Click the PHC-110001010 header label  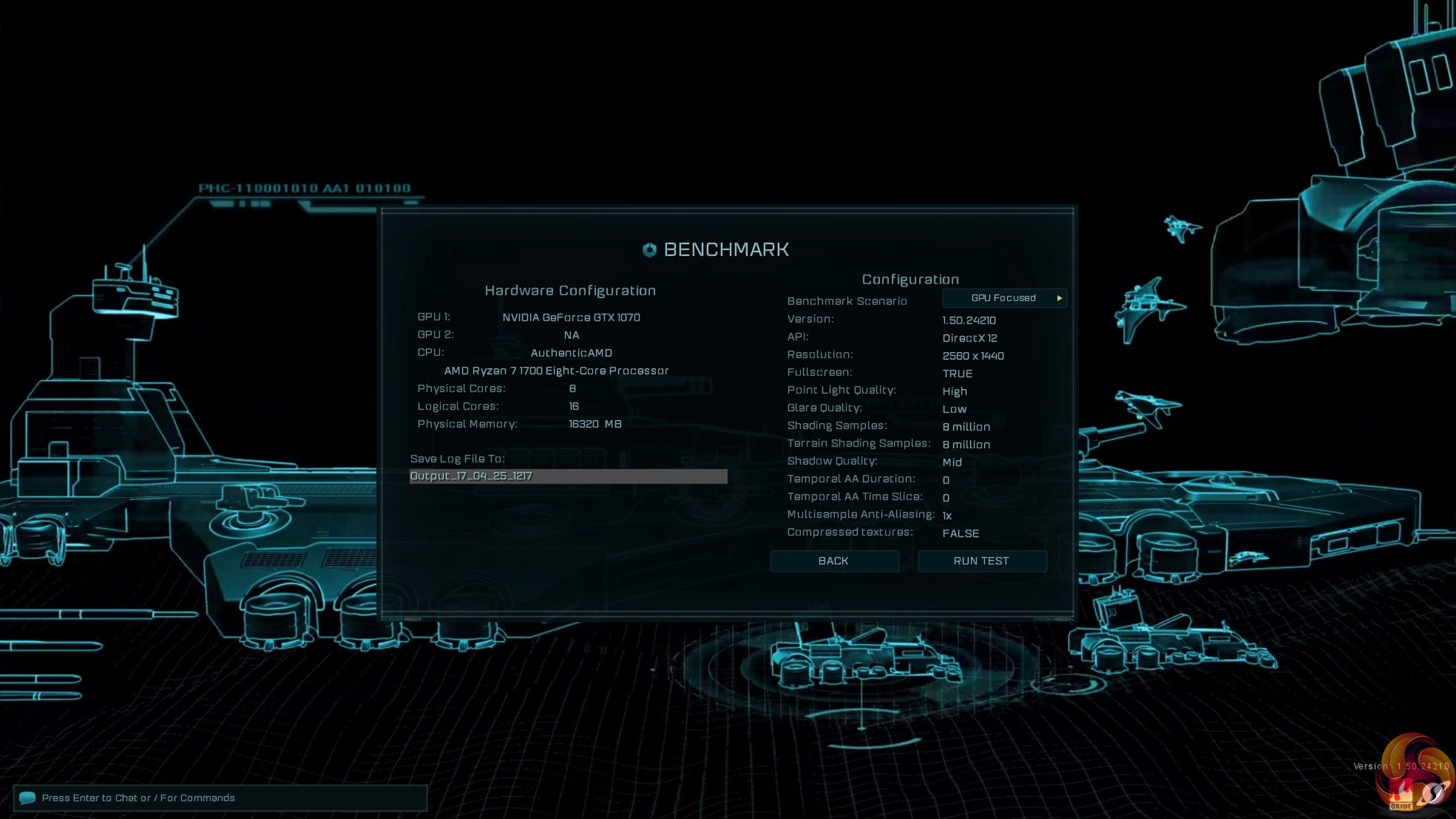point(304,188)
